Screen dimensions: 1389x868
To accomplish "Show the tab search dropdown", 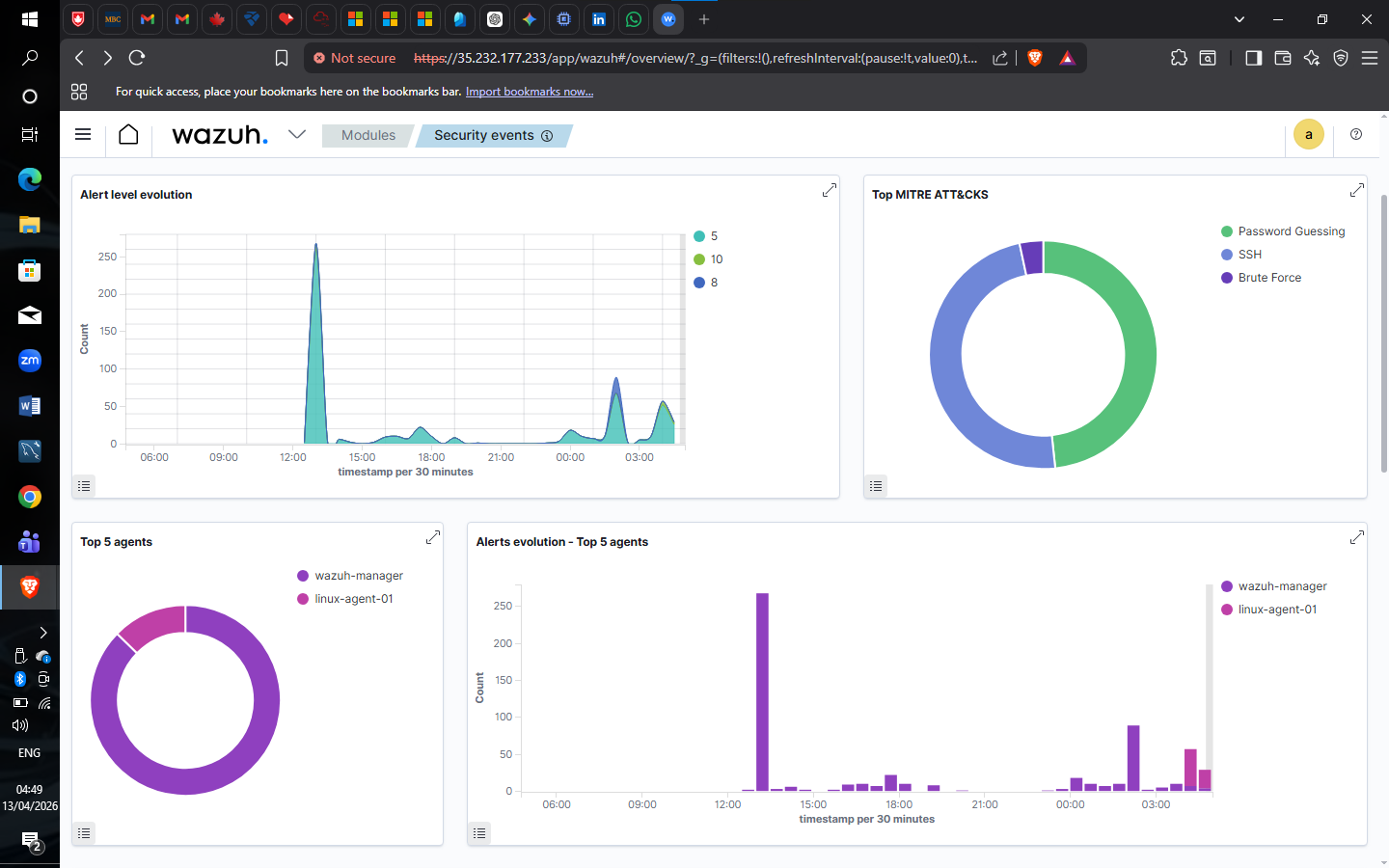I will click(1239, 19).
